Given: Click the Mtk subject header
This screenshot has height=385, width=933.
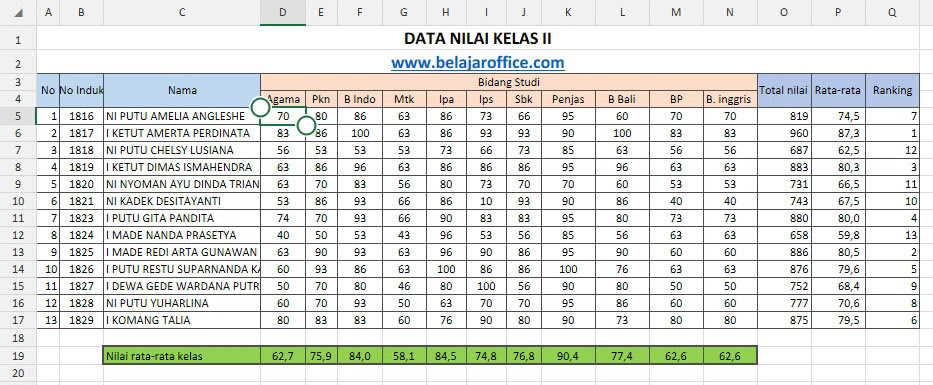Looking at the screenshot, I should tap(404, 99).
